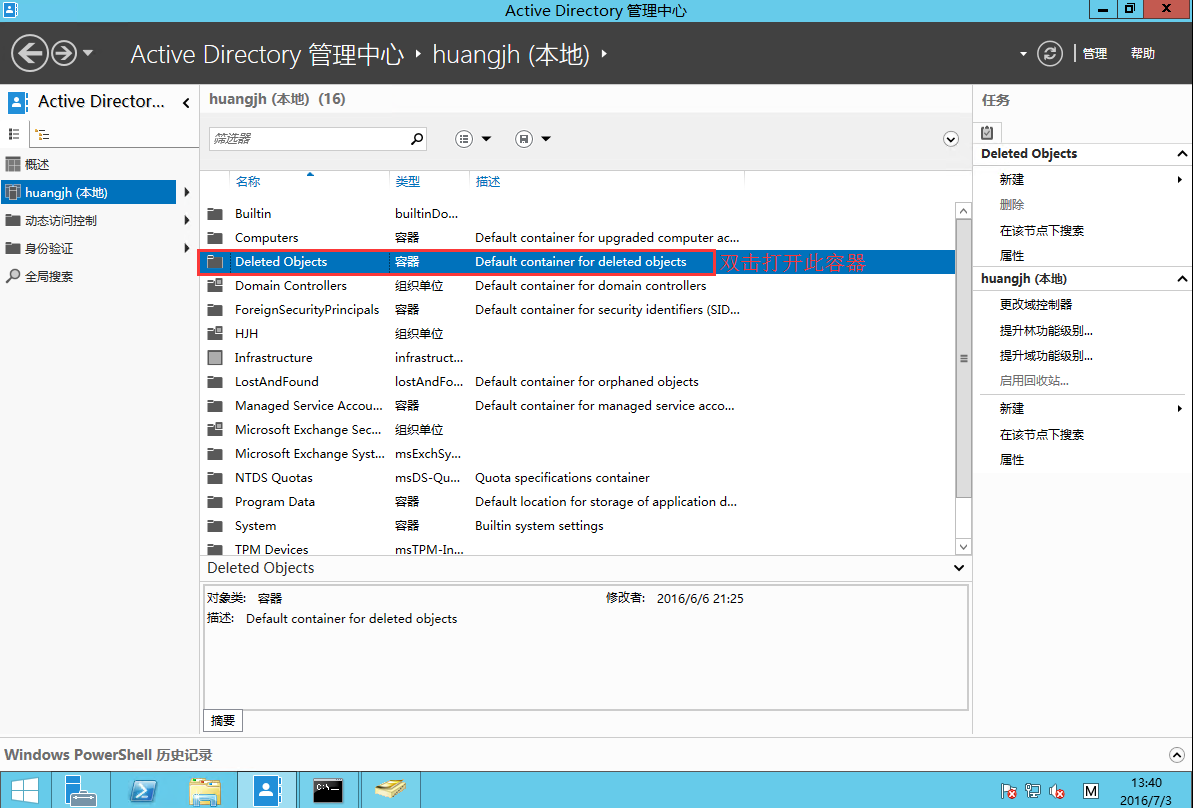Click 更改域控制器 task

(1036, 304)
